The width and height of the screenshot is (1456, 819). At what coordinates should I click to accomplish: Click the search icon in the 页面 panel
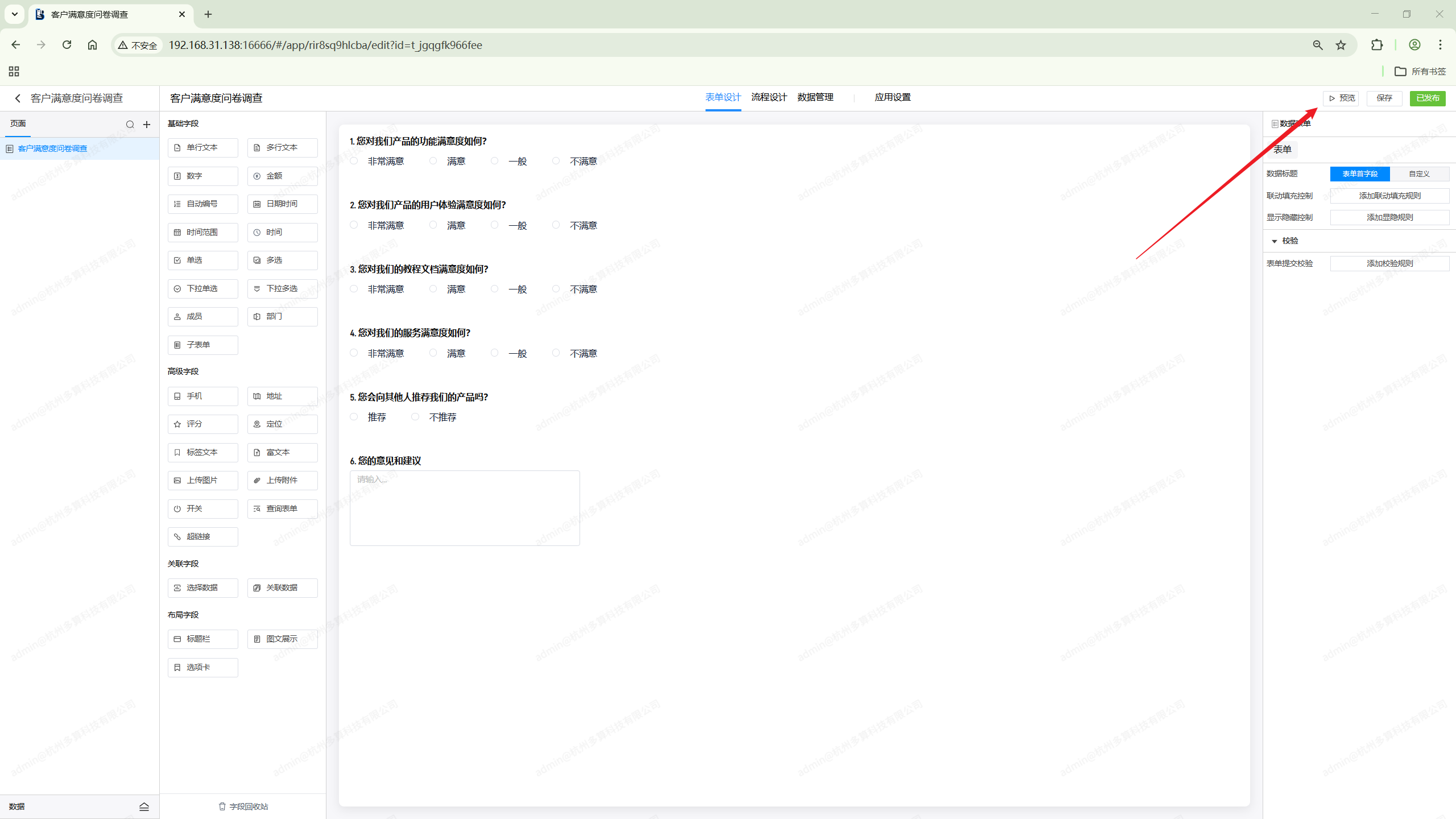(x=130, y=125)
